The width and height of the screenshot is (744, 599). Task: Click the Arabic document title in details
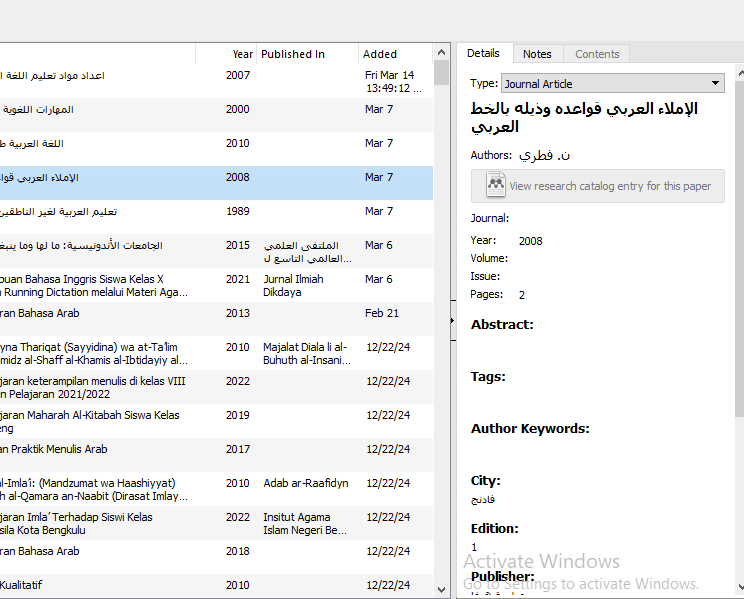point(584,117)
